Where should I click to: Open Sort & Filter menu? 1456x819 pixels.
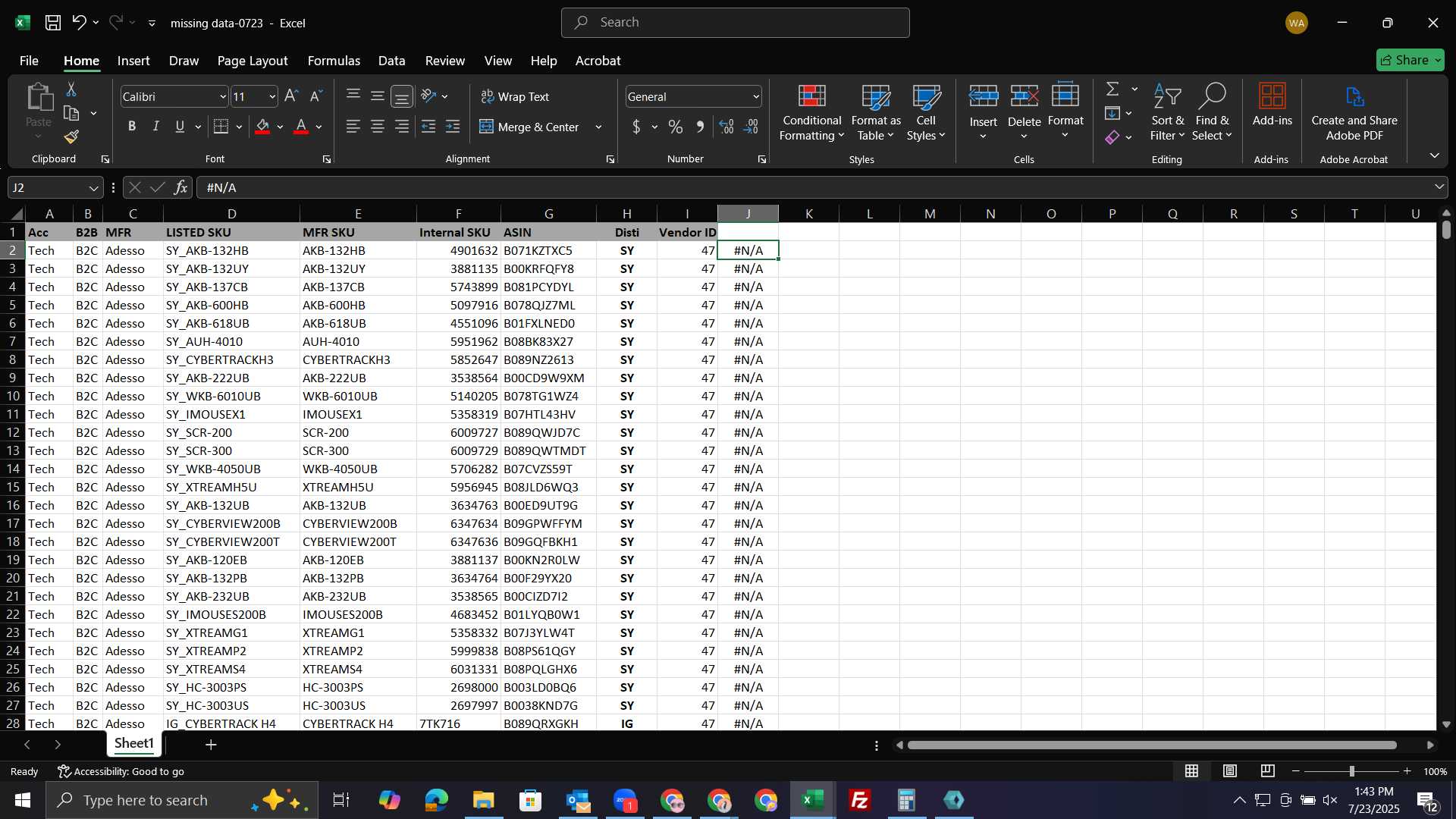tap(1167, 112)
